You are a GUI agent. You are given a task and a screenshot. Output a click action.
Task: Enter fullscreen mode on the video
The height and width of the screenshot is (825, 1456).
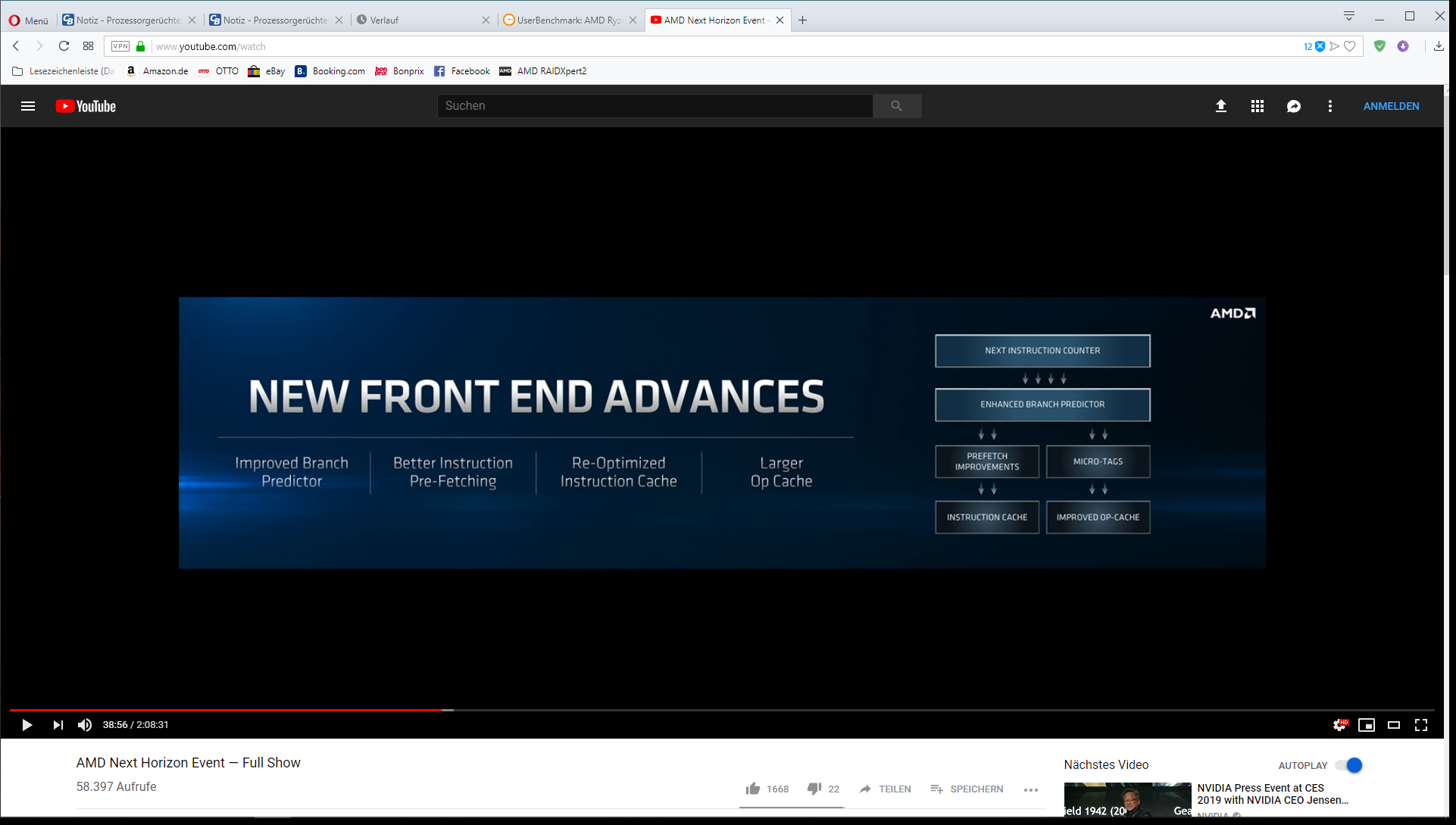pos(1421,725)
